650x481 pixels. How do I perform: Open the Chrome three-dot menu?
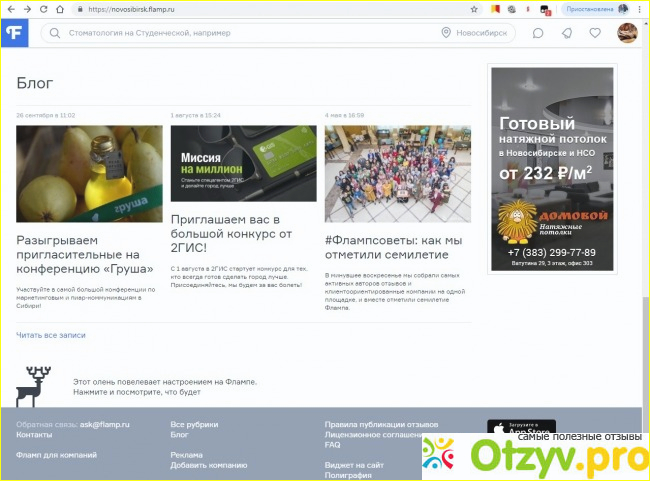[x=640, y=9]
